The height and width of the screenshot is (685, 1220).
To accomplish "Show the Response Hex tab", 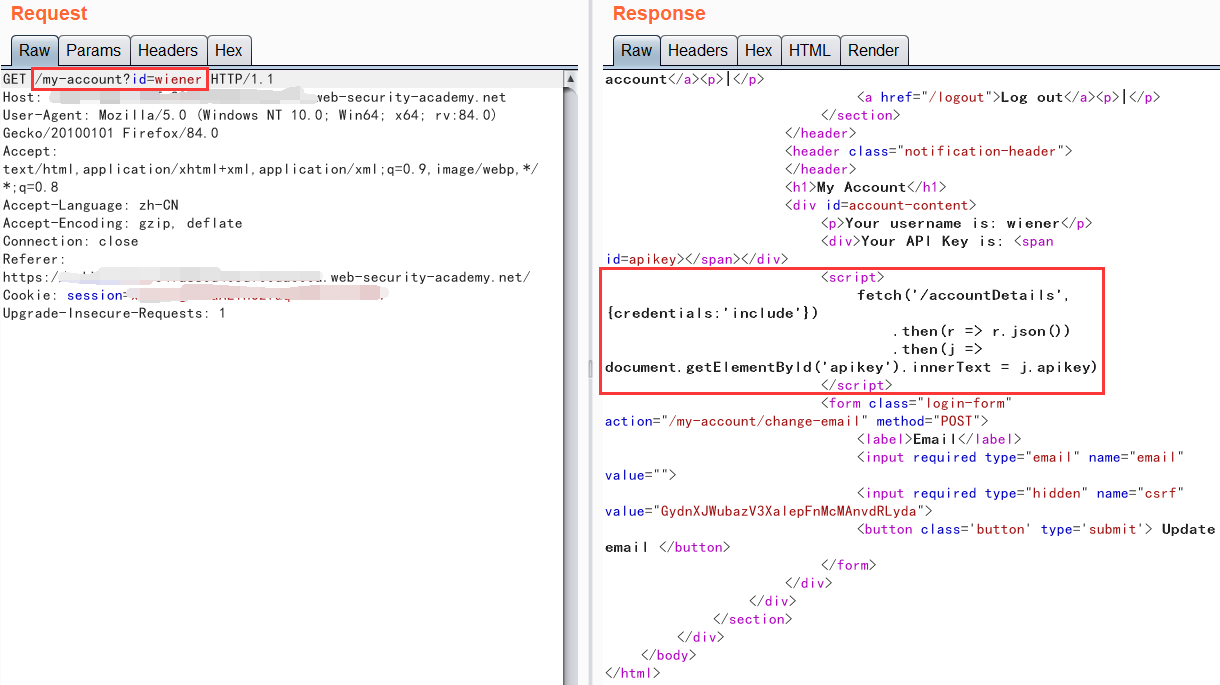I will (x=758, y=51).
